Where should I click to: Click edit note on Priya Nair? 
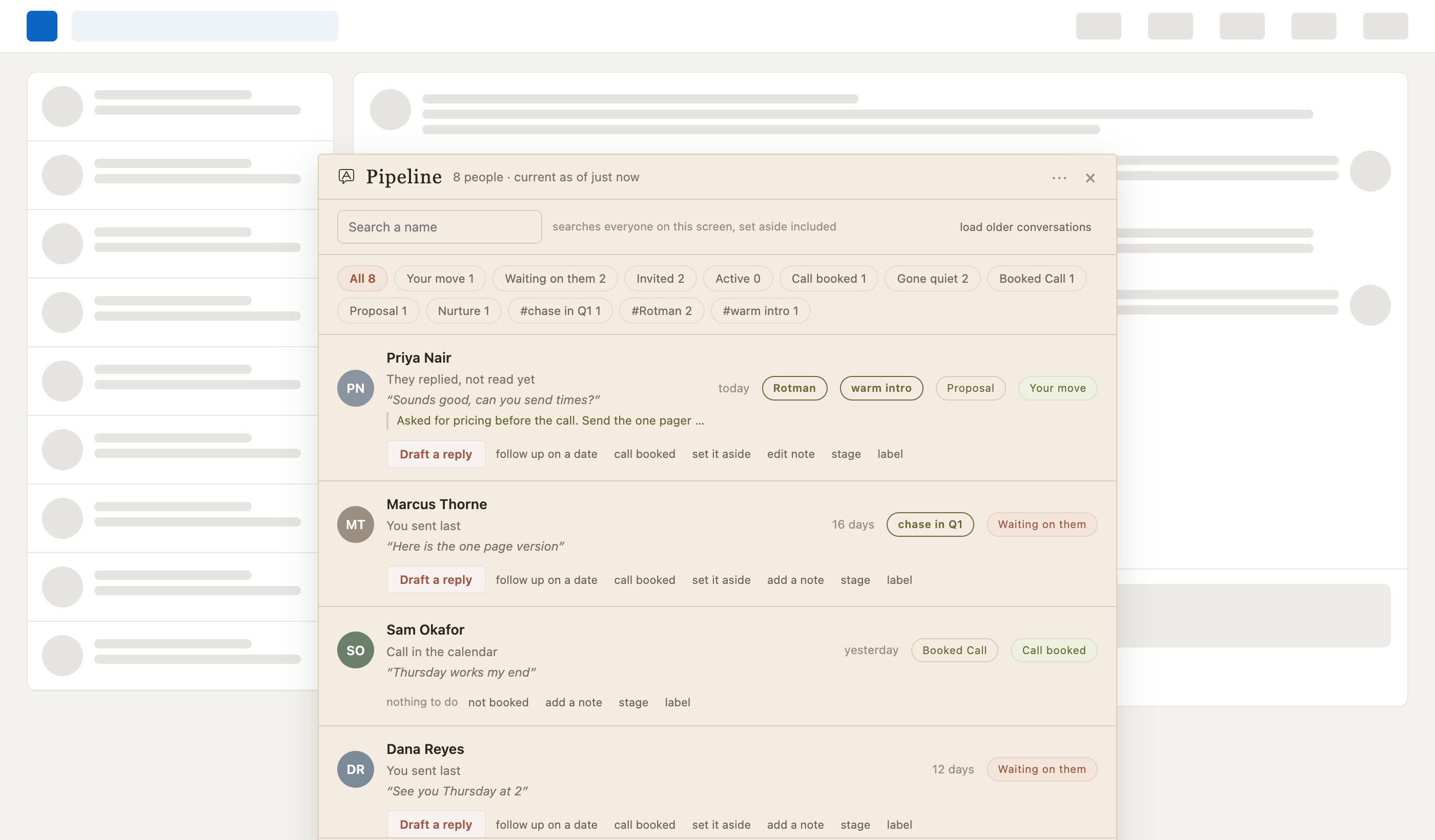[790, 454]
